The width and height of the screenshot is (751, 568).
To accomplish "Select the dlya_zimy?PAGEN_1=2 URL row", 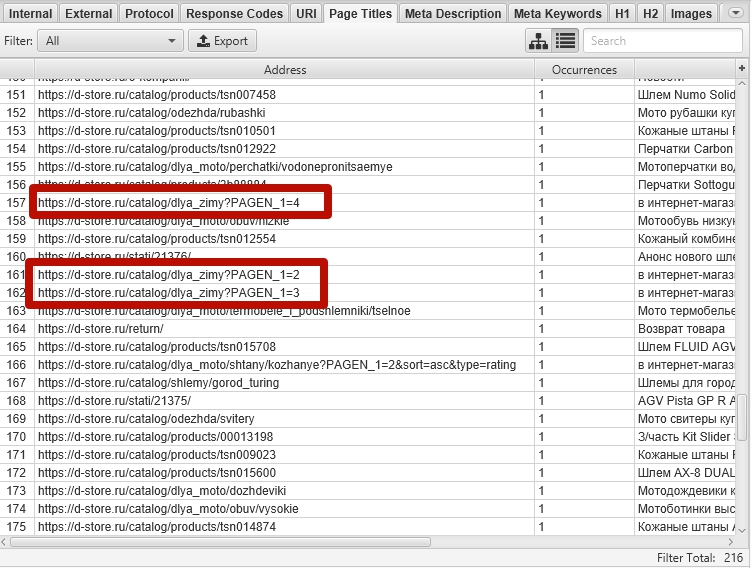I will [x=368, y=274].
